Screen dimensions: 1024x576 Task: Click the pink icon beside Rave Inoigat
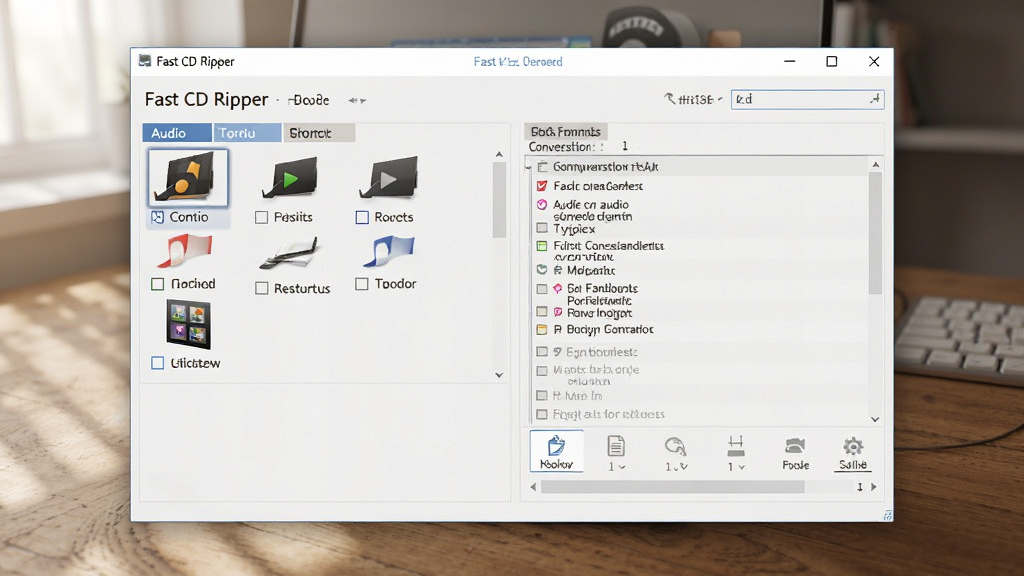[x=558, y=312]
